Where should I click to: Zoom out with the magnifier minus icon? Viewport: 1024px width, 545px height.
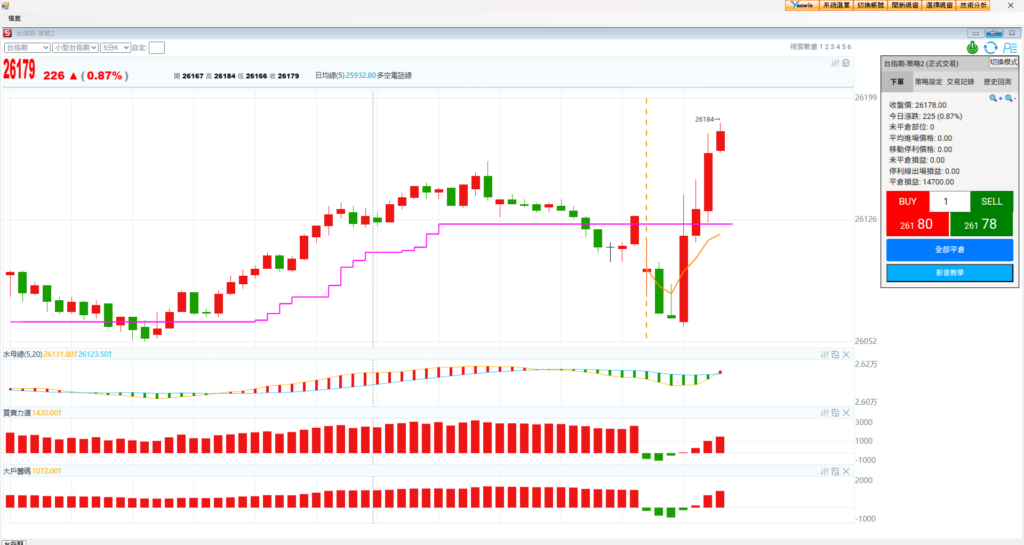coord(1009,98)
